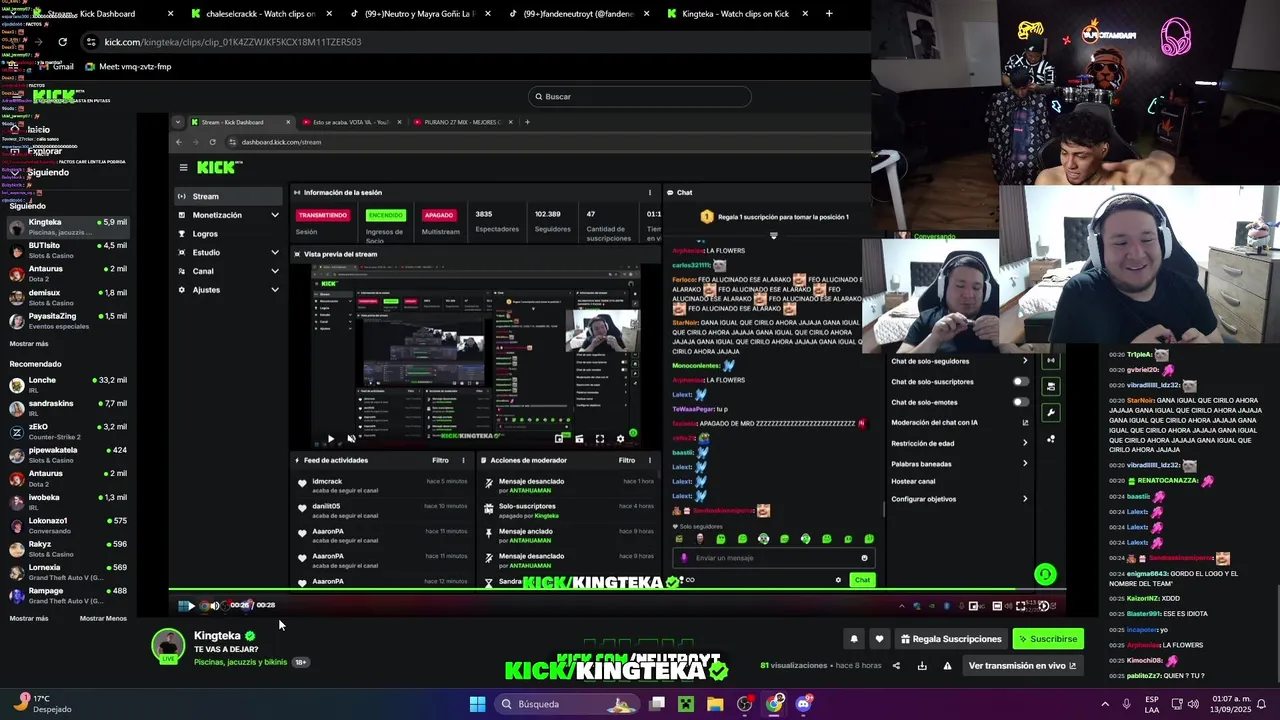Open sandraskins recommended channel
Screen dimensions: 1280x720
point(68,408)
